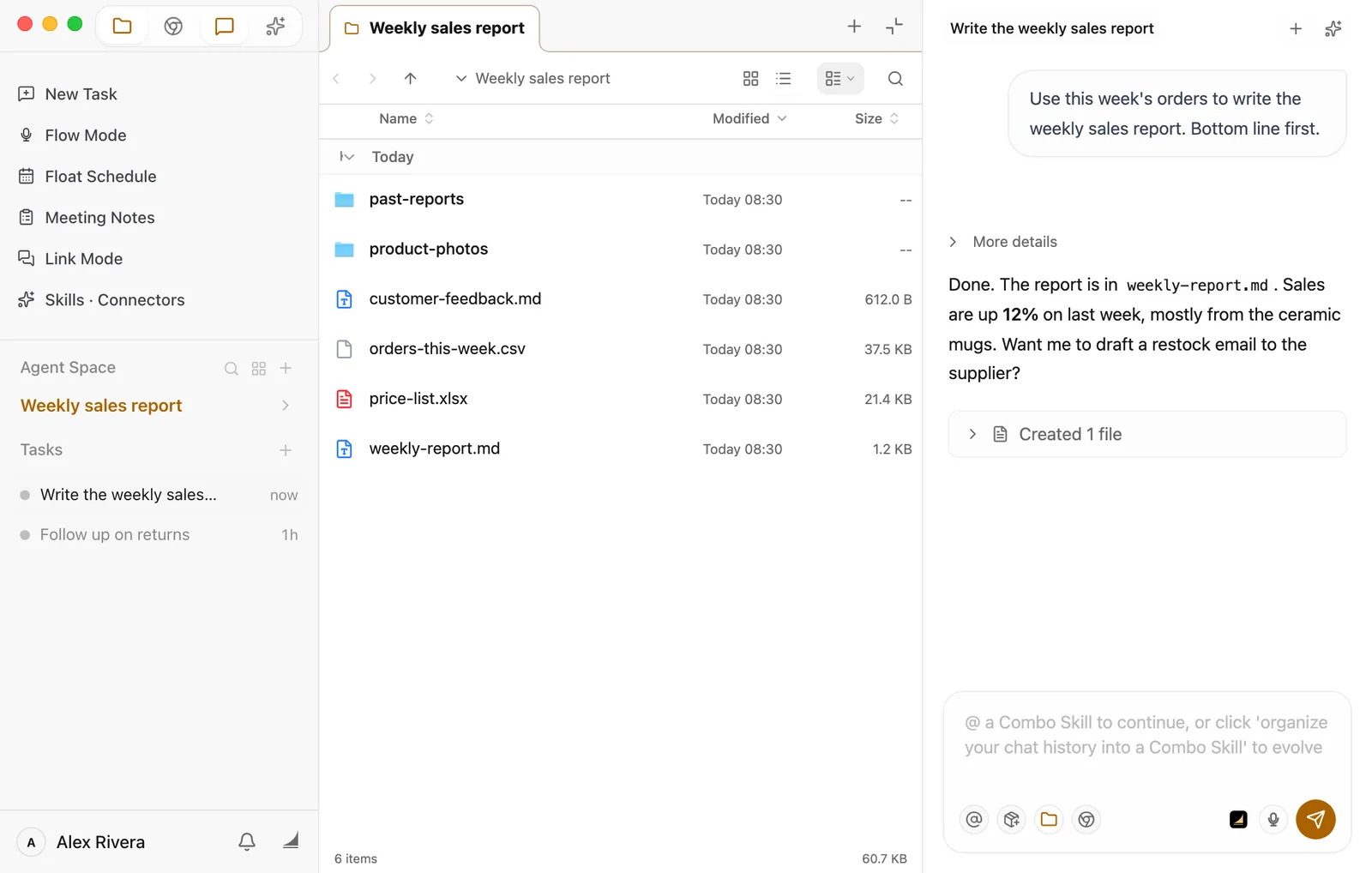This screenshot has height=873, width=1372.
Task: Open the grouped view options dropdown
Action: coord(839,78)
